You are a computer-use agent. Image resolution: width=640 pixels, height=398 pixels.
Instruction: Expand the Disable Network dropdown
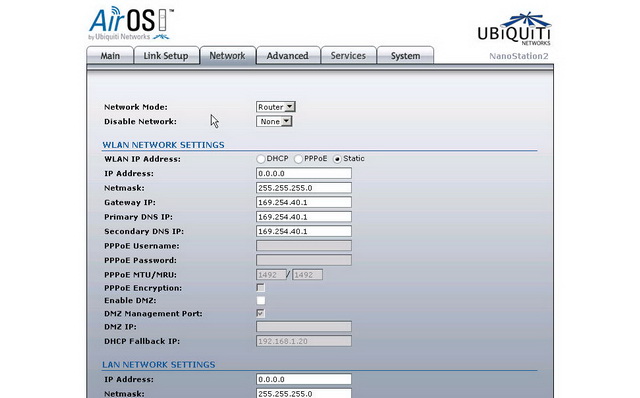(x=274, y=122)
